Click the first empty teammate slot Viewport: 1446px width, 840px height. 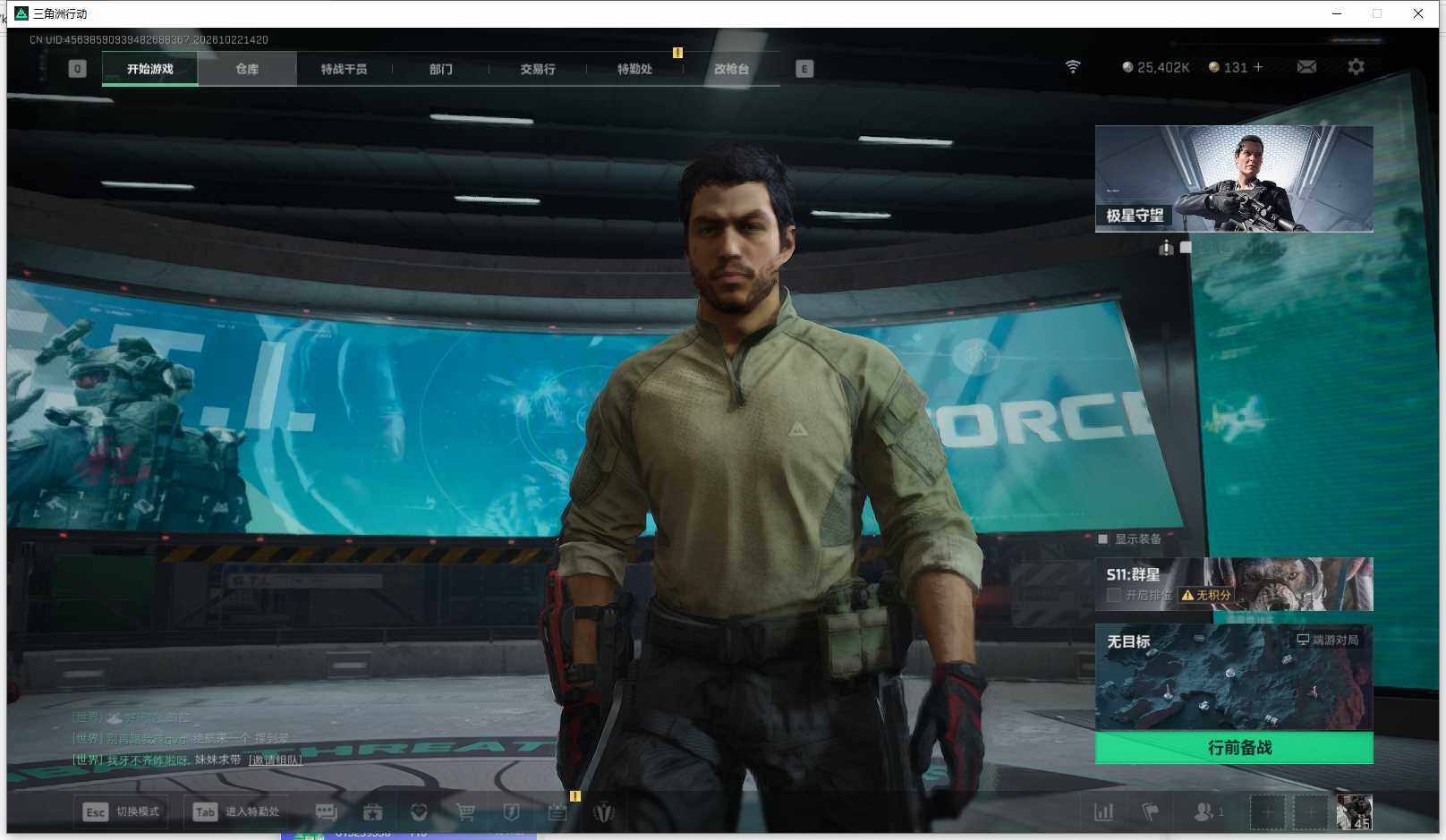pyautogui.click(x=1267, y=812)
